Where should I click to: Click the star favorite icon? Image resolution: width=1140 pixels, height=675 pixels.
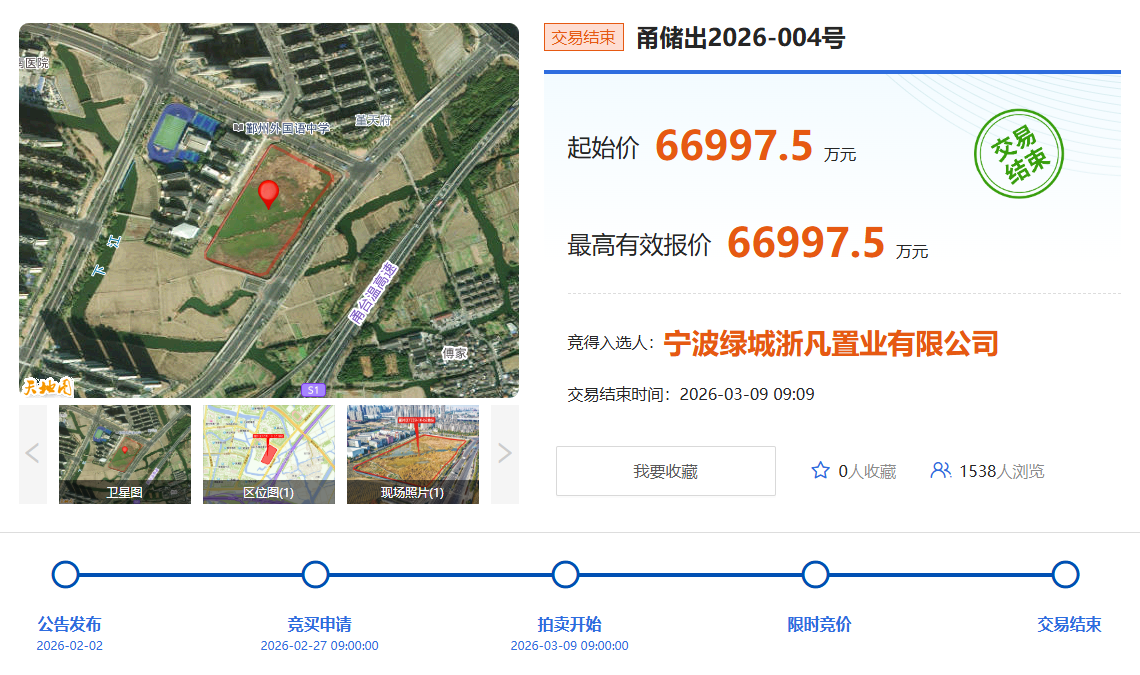point(820,471)
